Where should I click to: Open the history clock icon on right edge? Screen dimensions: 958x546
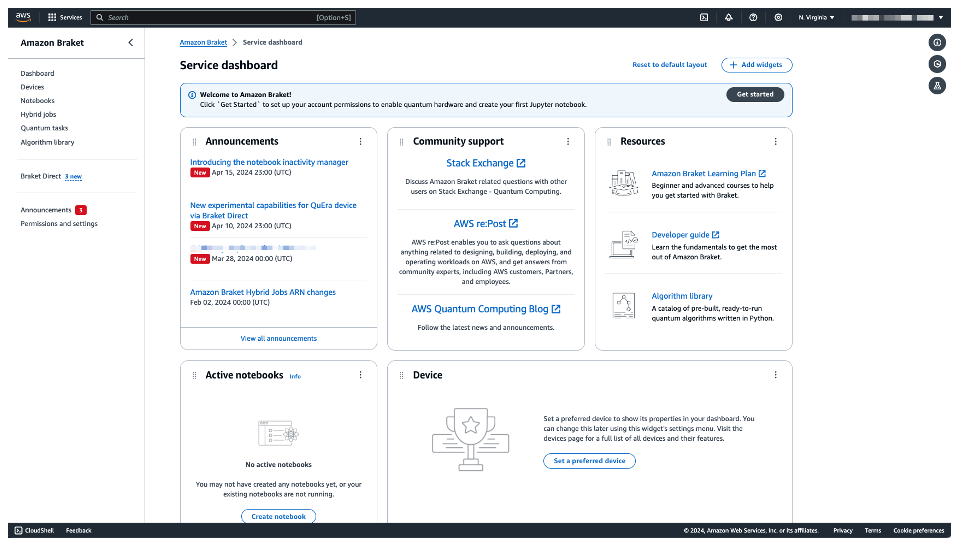tap(937, 64)
